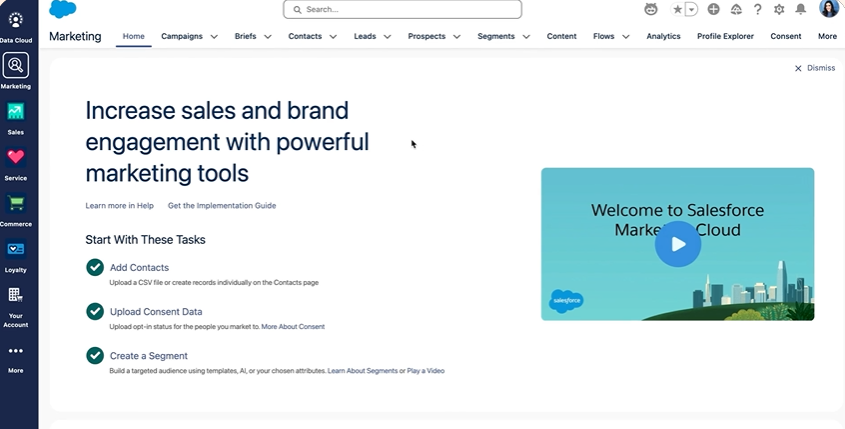Show more apps via sidebar ellipsis
The width and height of the screenshot is (845, 429).
click(16, 351)
